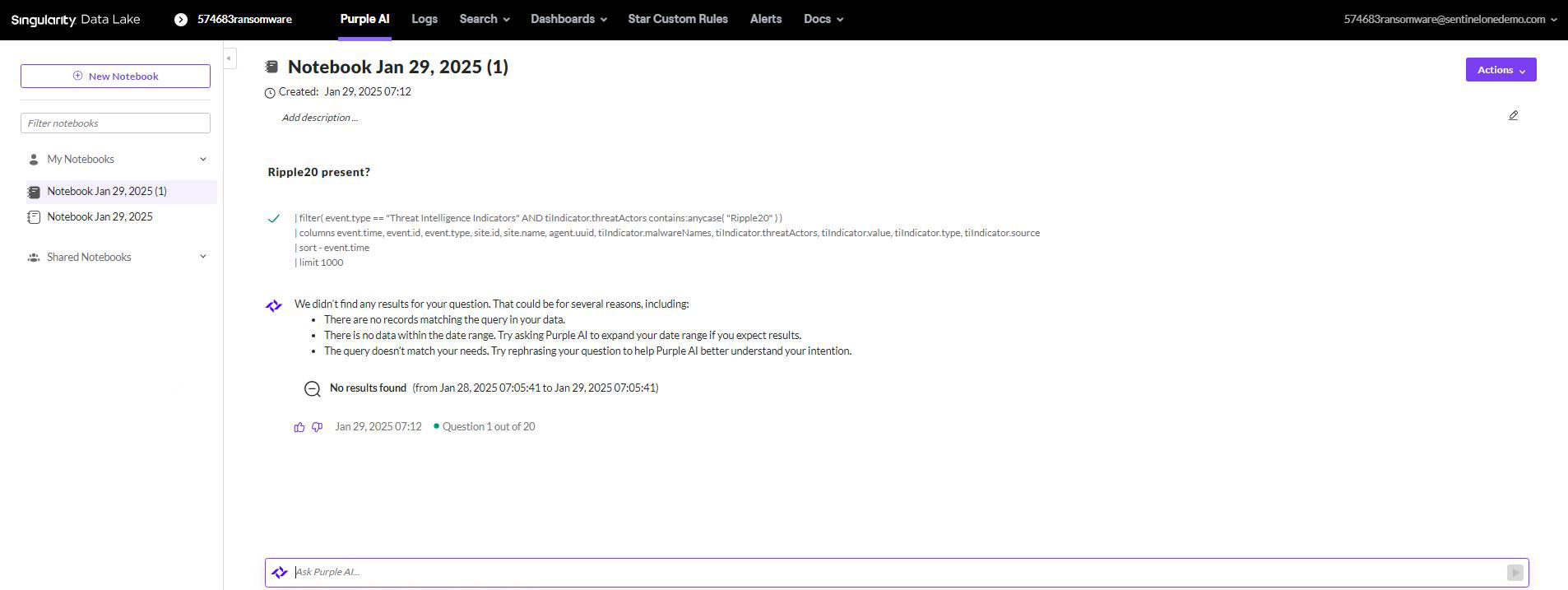1568x590 pixels.
Task: Click the notebook icon beside the title
Action: 271,67
